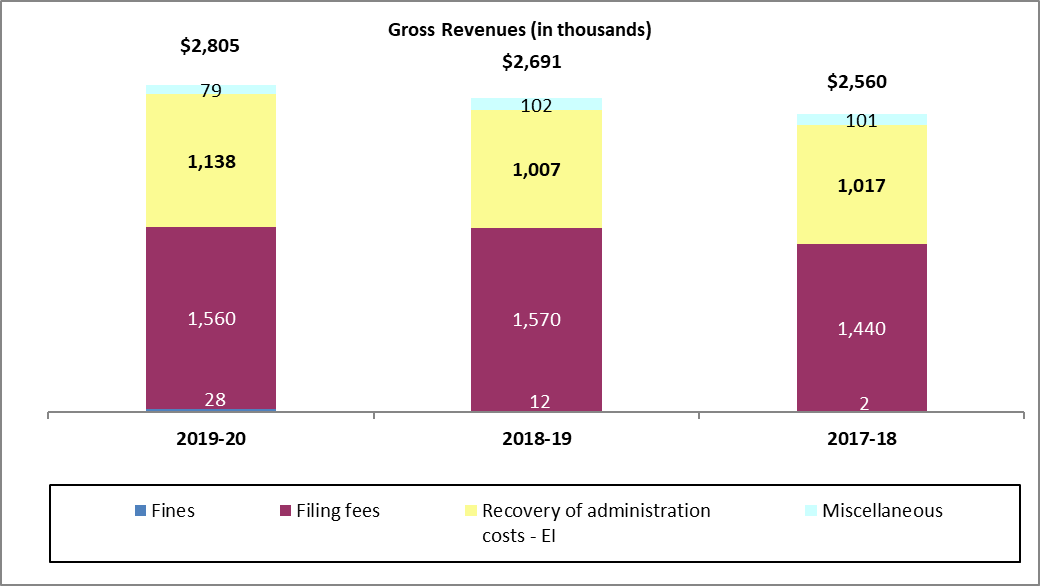Click the $2,805 total label
This screenshot has height=586, width=1040.
(x=210, y=45)
